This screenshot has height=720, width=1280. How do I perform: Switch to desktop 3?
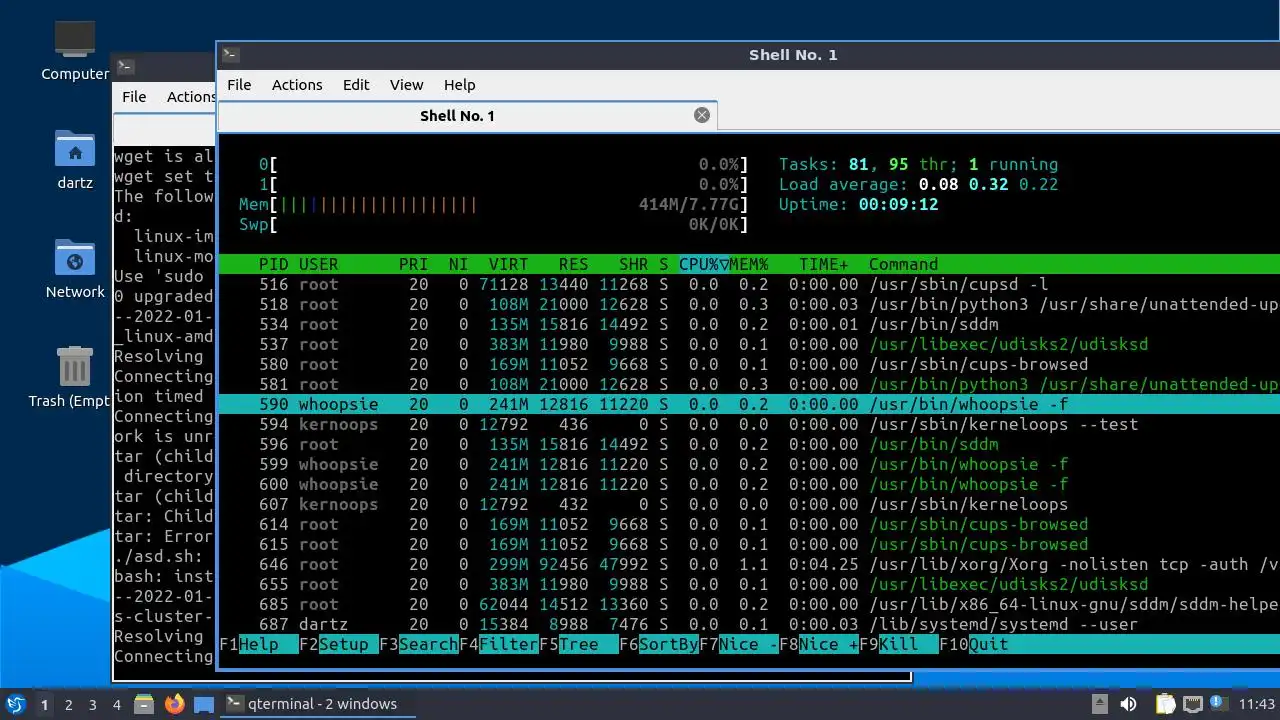[x=92, y=704]
